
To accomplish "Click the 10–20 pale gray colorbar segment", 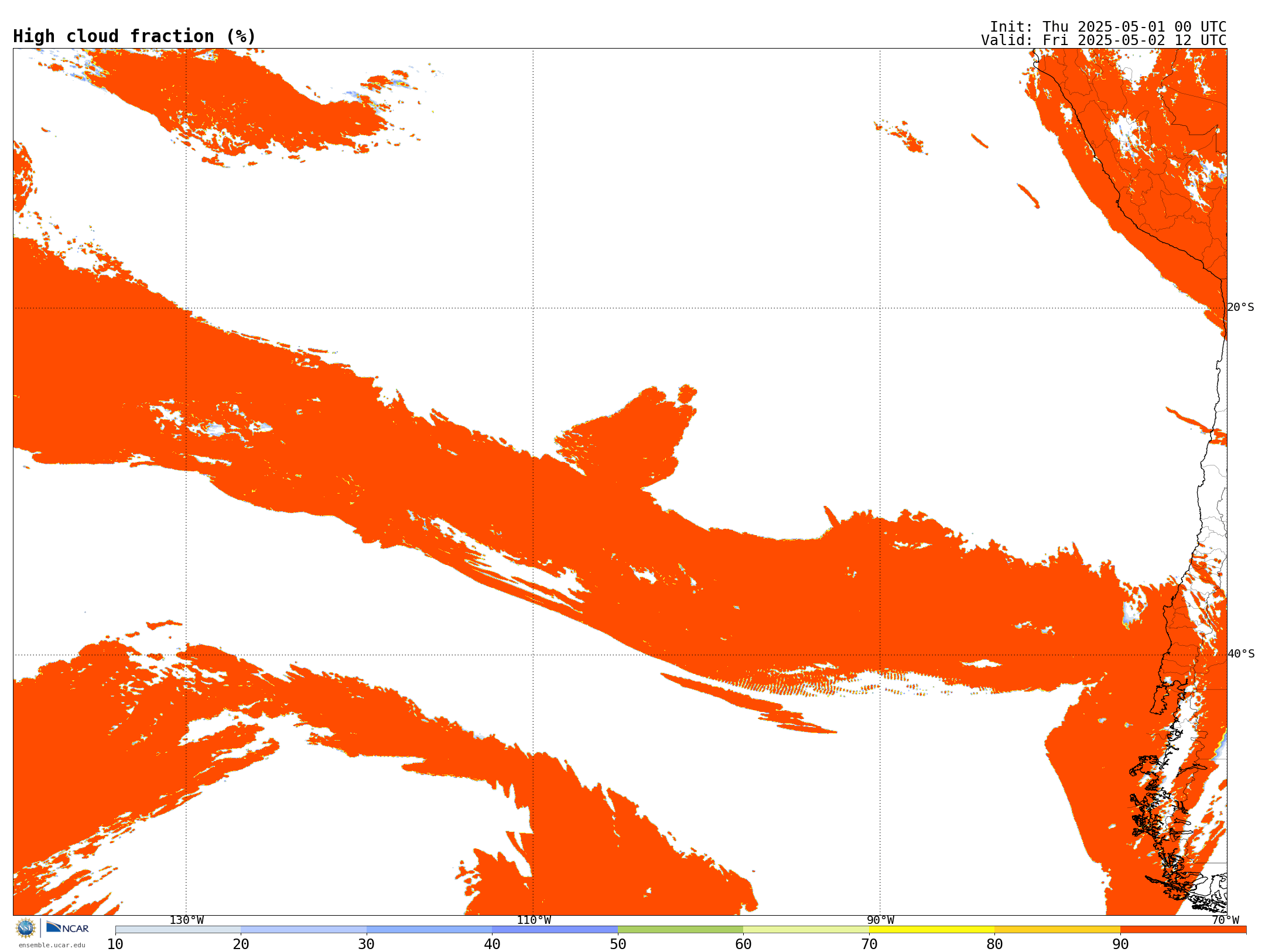I will pyautogui.click(x=178, y=930).
